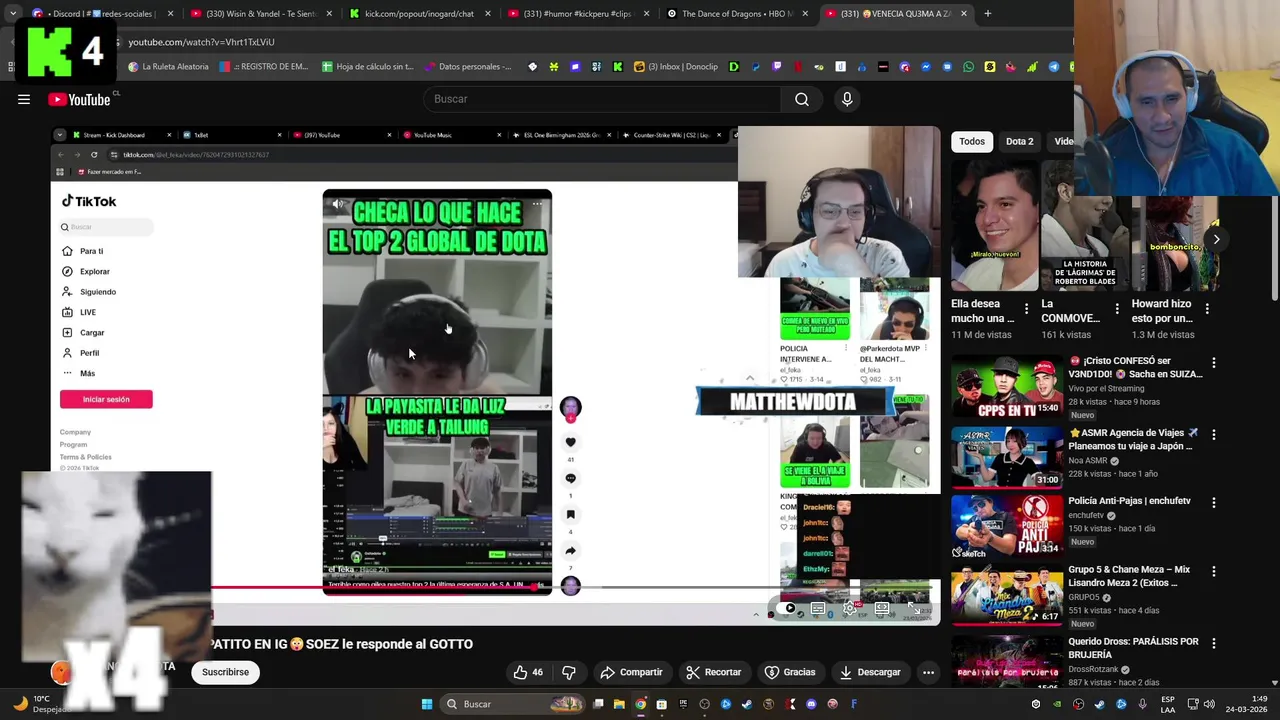Click the Chrome address bar URL
The height and width of the screenshot is (720, 1280).
pyautogui.click(x=201, y=42)
